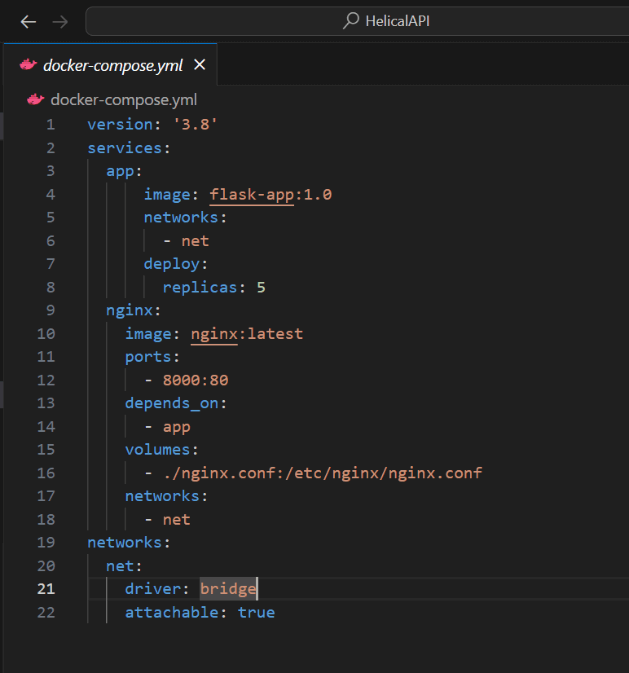
Task: Click the ports: key
Action: tap(152, 357)
